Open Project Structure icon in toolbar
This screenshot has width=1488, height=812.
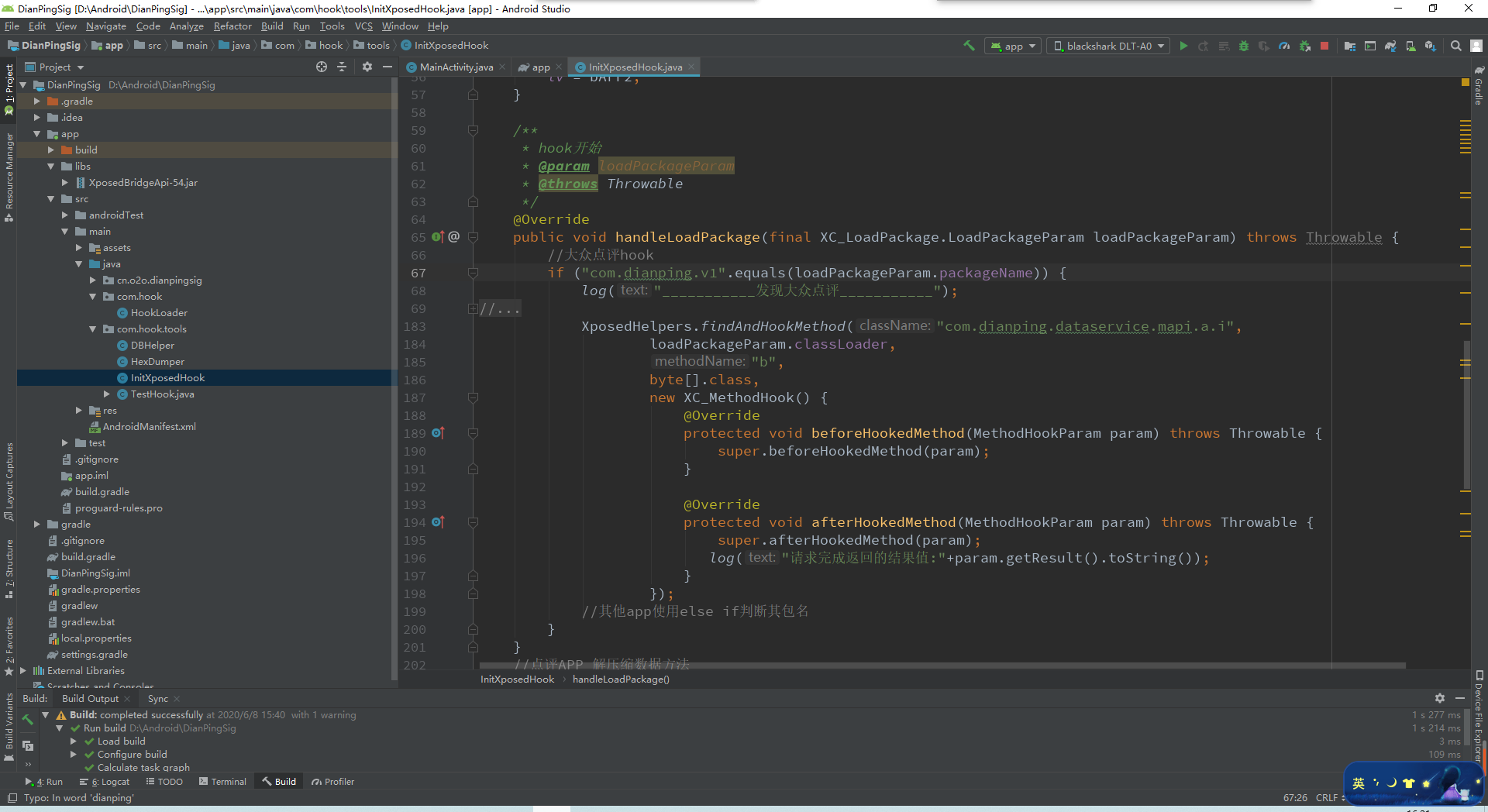pos(1350,46)
